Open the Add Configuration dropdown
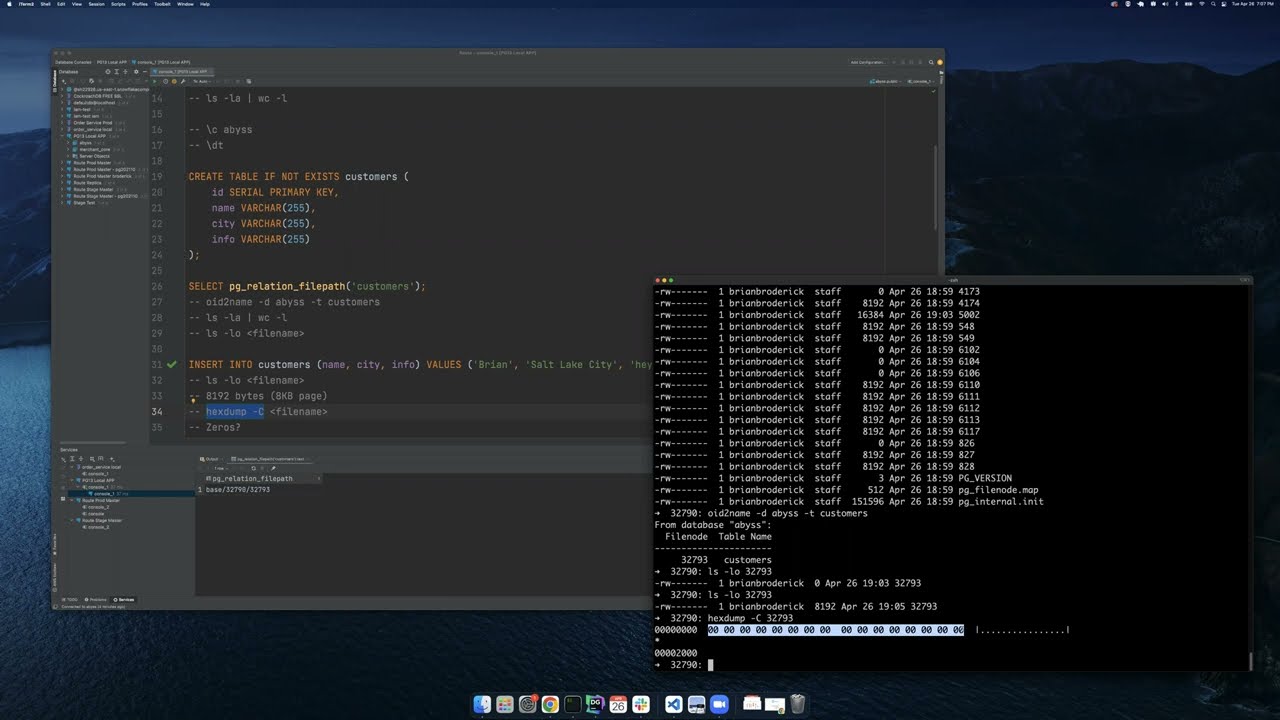The width and height of the screenshot is (1280, 720). click(867, 62)
